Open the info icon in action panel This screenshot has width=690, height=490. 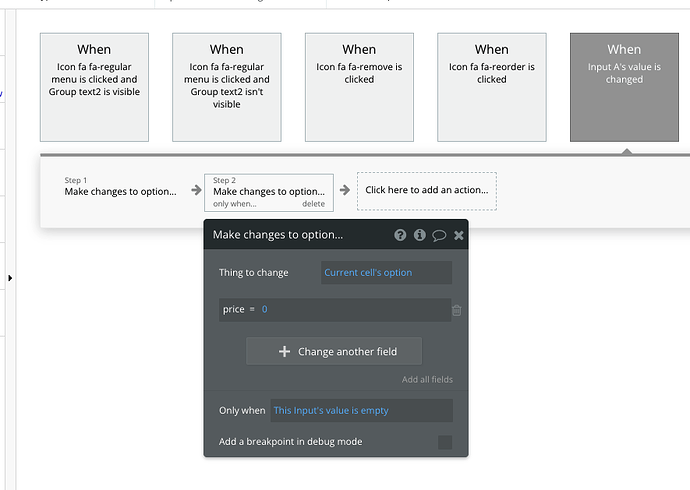coord(420,235)
